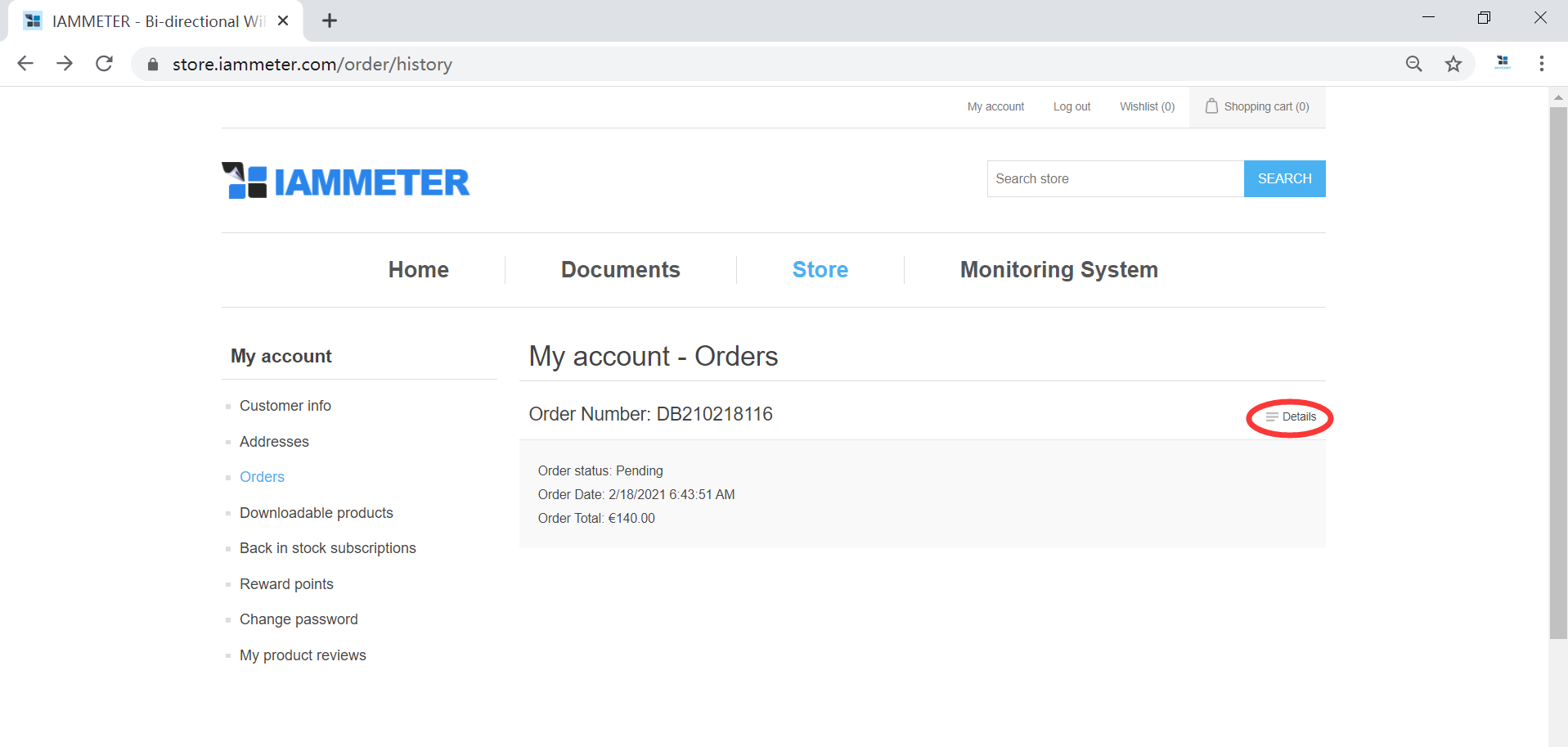View Details of order DB210218116

pos(1292,417)
